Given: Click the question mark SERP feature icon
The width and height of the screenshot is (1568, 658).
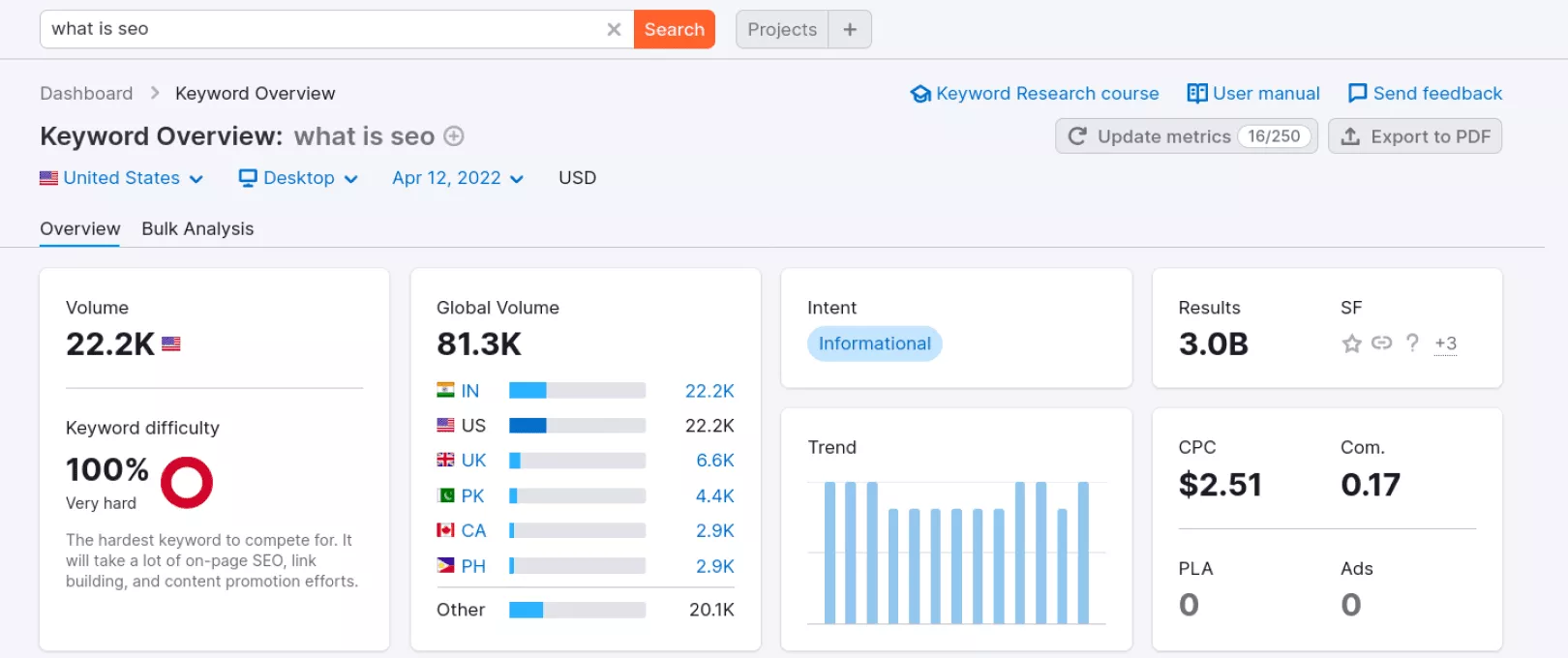Looking at the screenshot, I should coord(1413,343).
